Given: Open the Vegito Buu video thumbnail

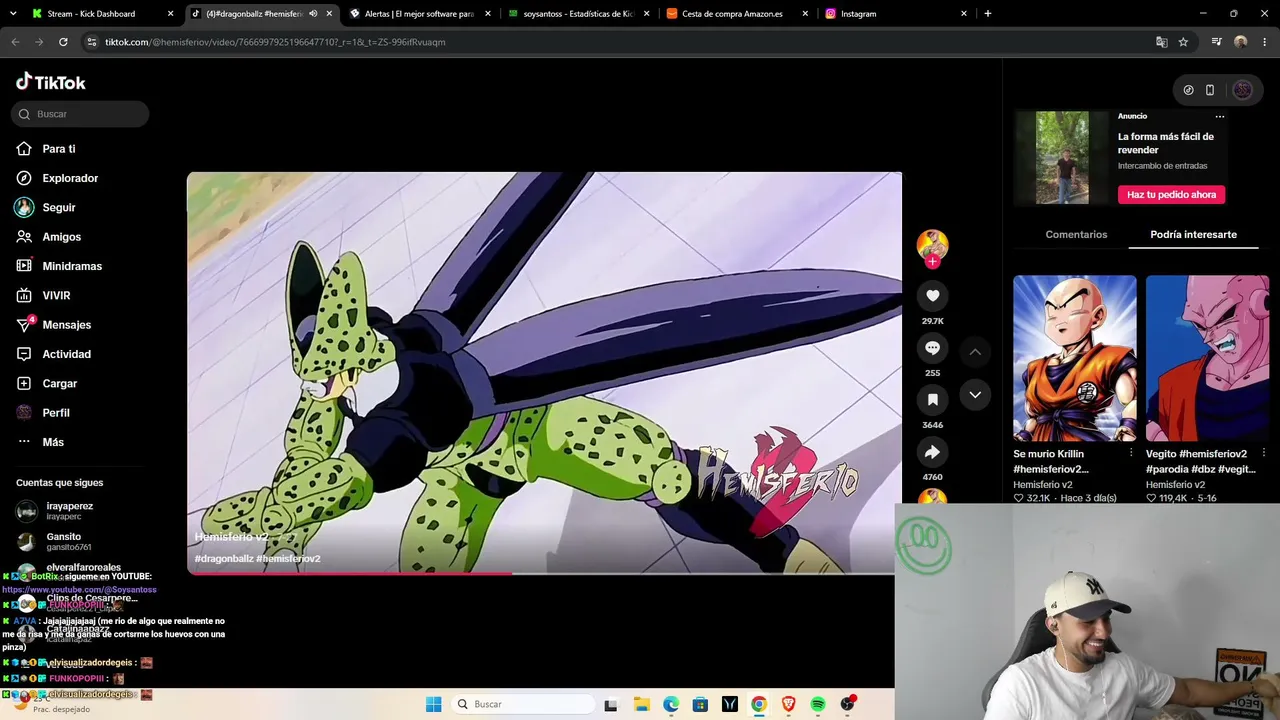Looking at the screenshot, I should click(x=1207, y=358).
